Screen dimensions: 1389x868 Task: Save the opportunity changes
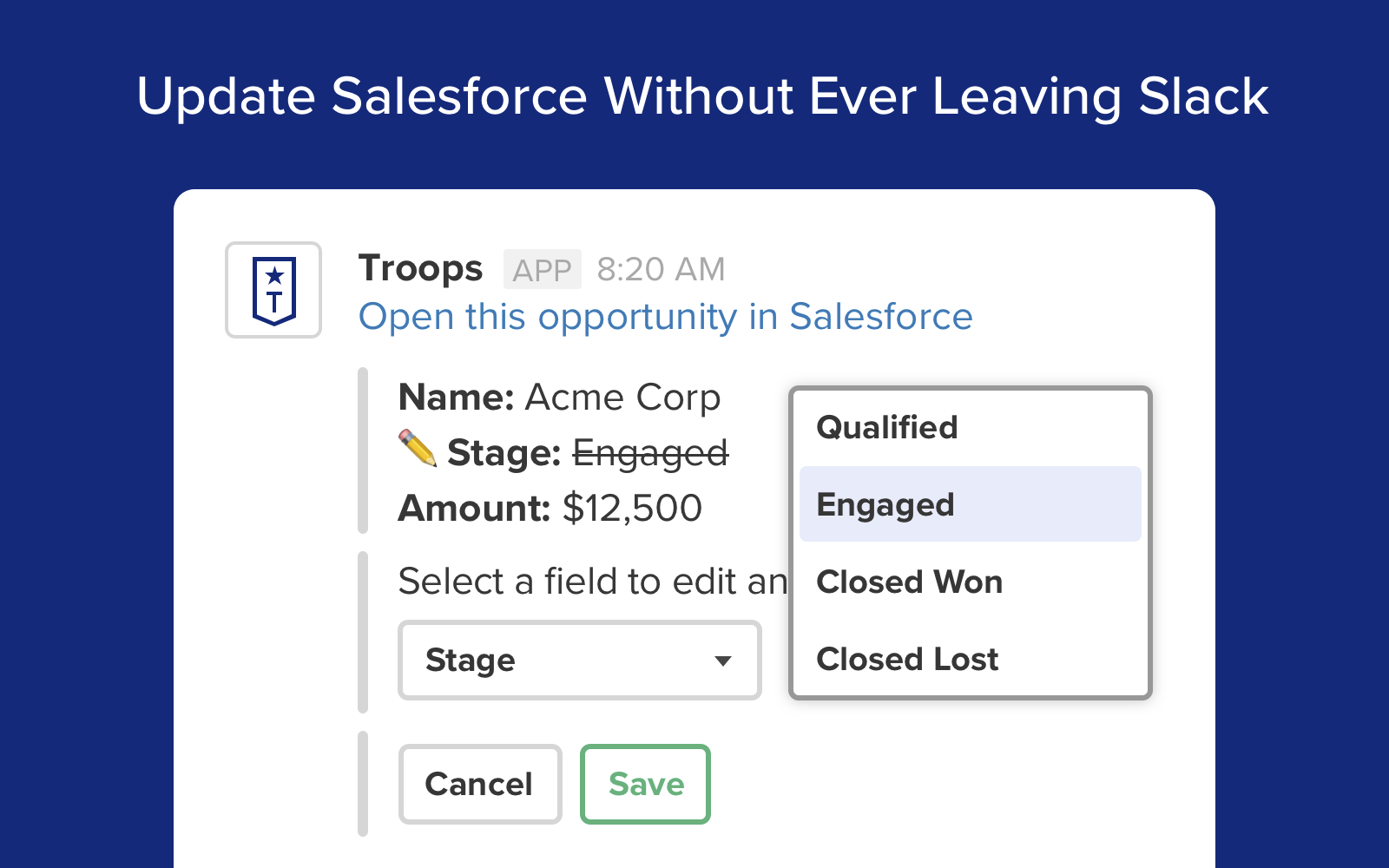645,784
